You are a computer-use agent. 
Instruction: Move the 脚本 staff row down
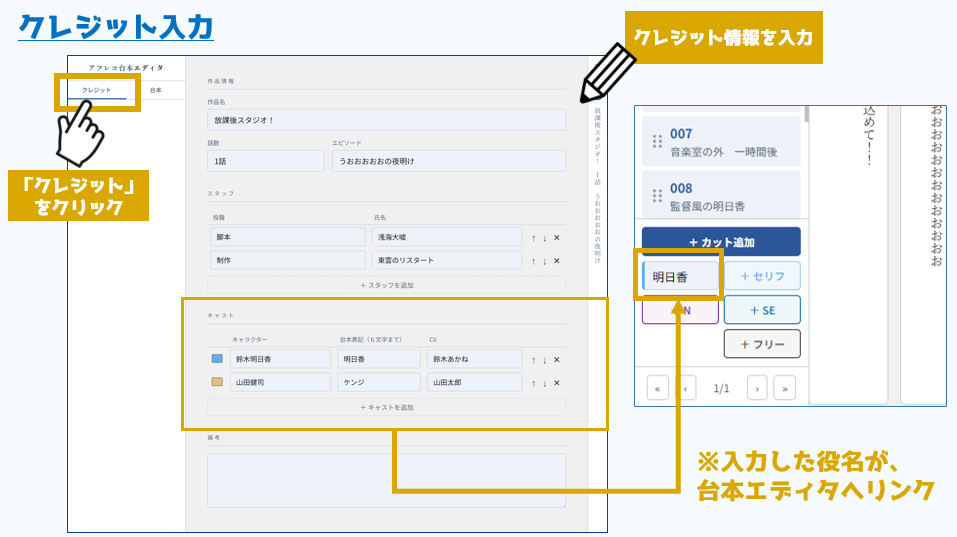click(544, 237)
